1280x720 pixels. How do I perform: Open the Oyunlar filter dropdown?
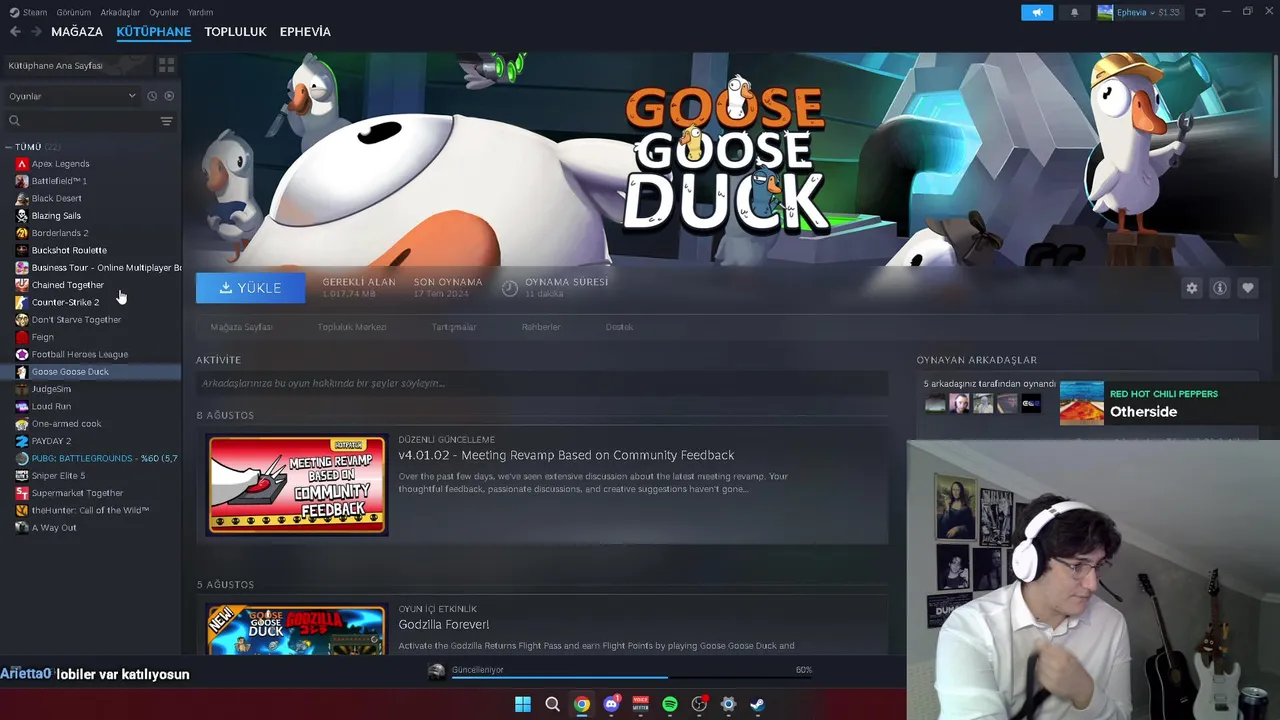pos(72,96)
